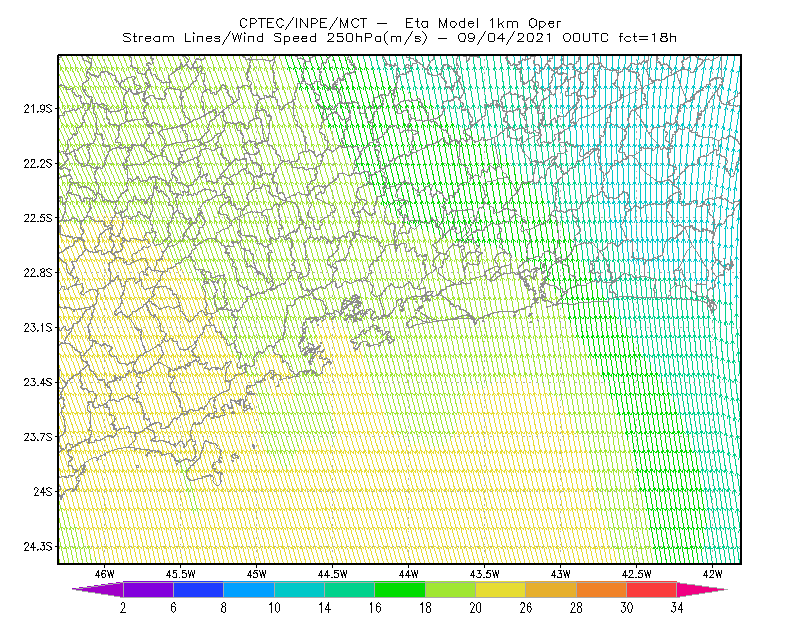Click the chart title 'Eta Model 1km Oper'

(483, 23)
